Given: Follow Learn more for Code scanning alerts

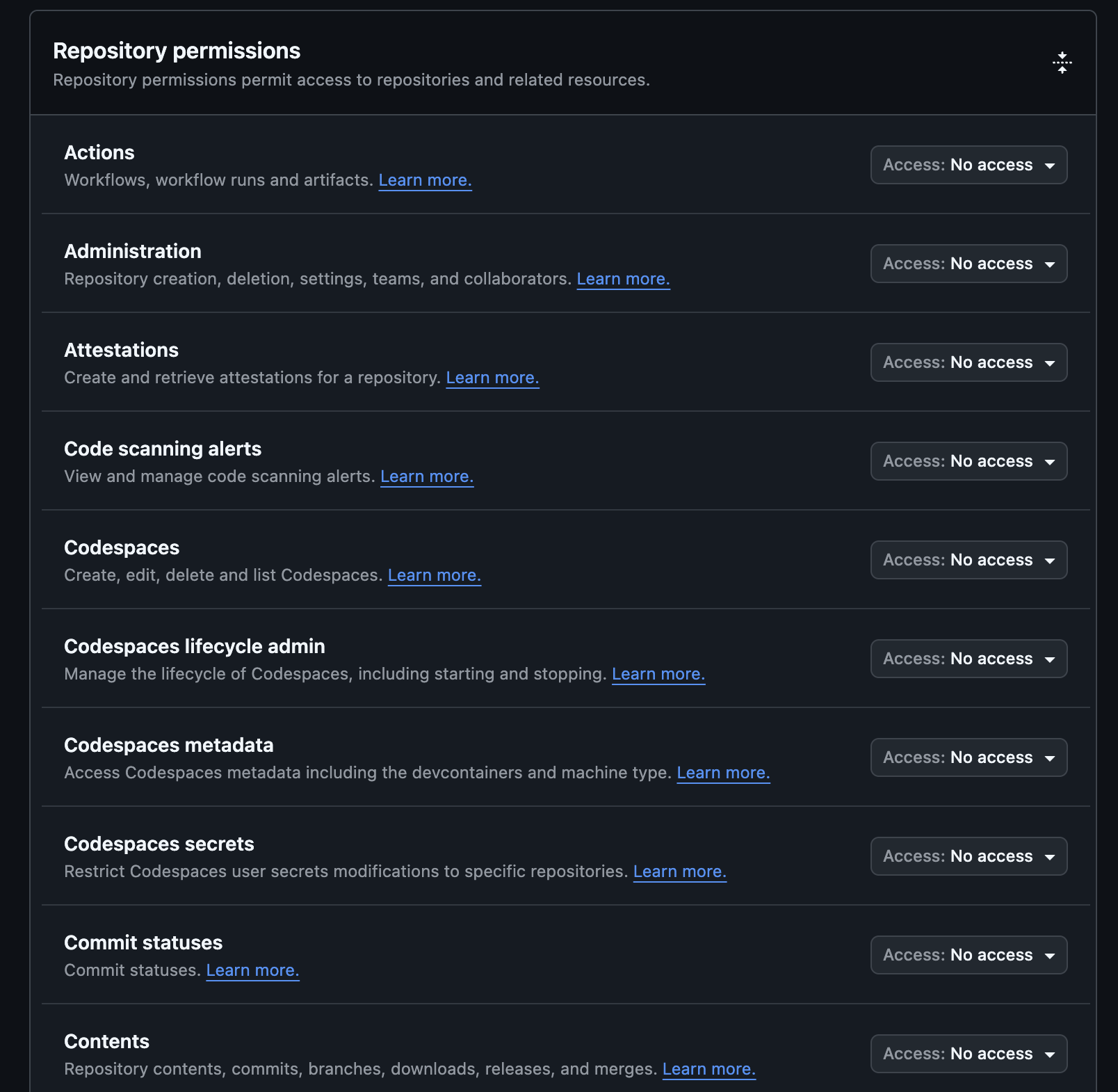Looking at the screenshot, I should [x=427, y=476].
